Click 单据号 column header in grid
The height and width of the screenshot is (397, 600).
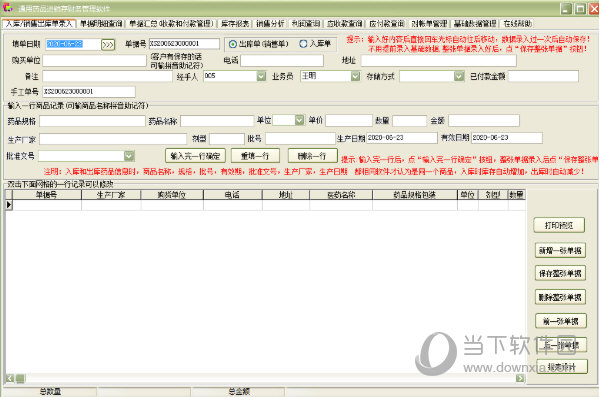(47, 195)
